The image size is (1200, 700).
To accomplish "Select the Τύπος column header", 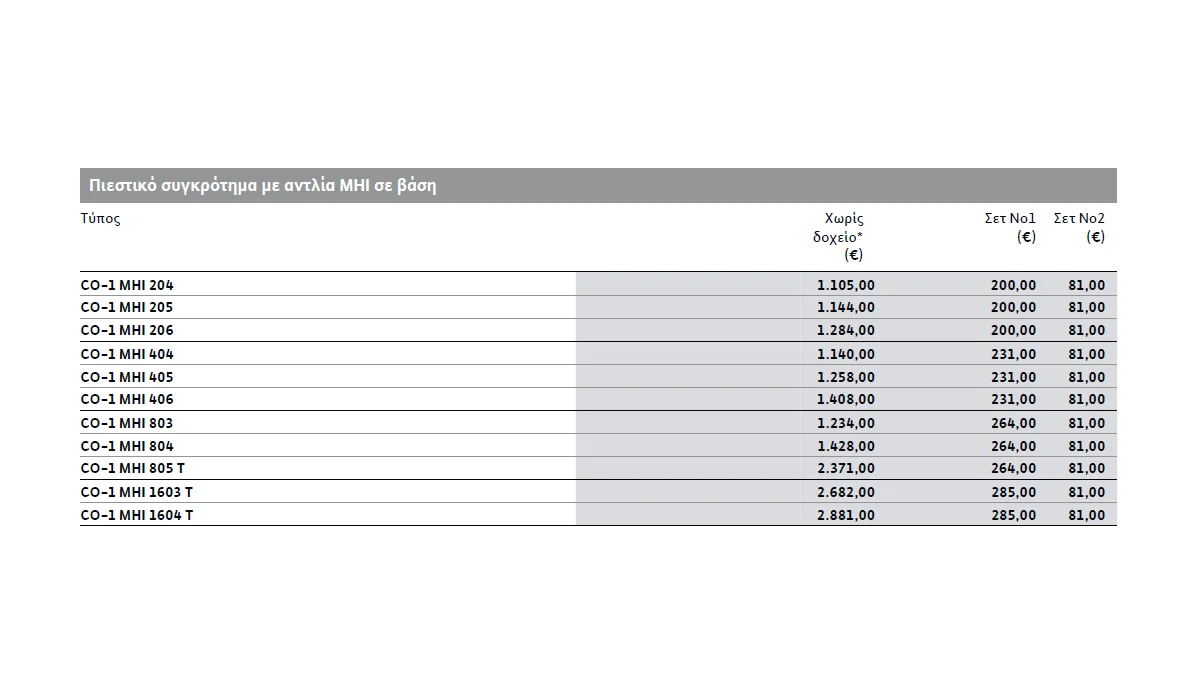I will [100, 218].
